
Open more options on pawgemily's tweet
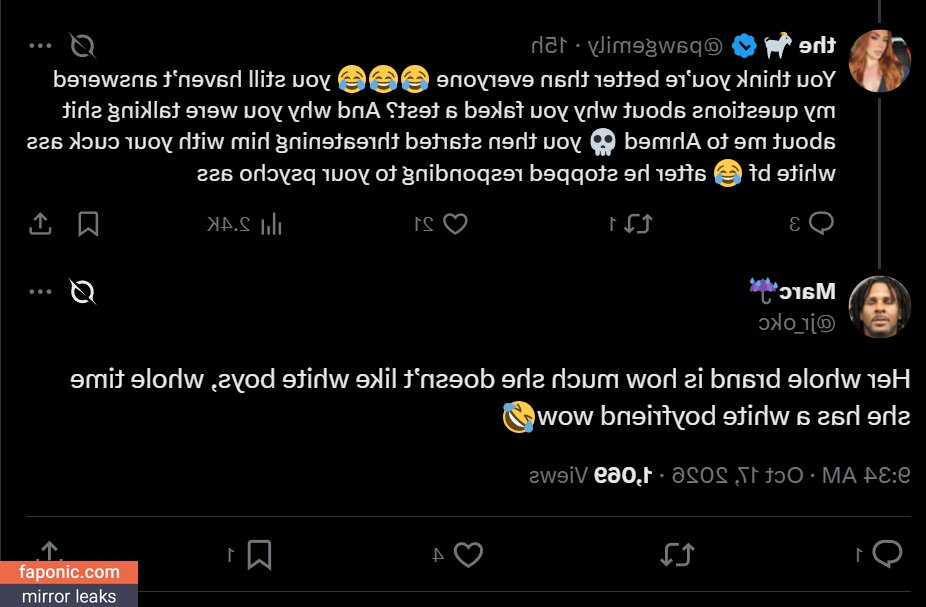pos(40,45)
